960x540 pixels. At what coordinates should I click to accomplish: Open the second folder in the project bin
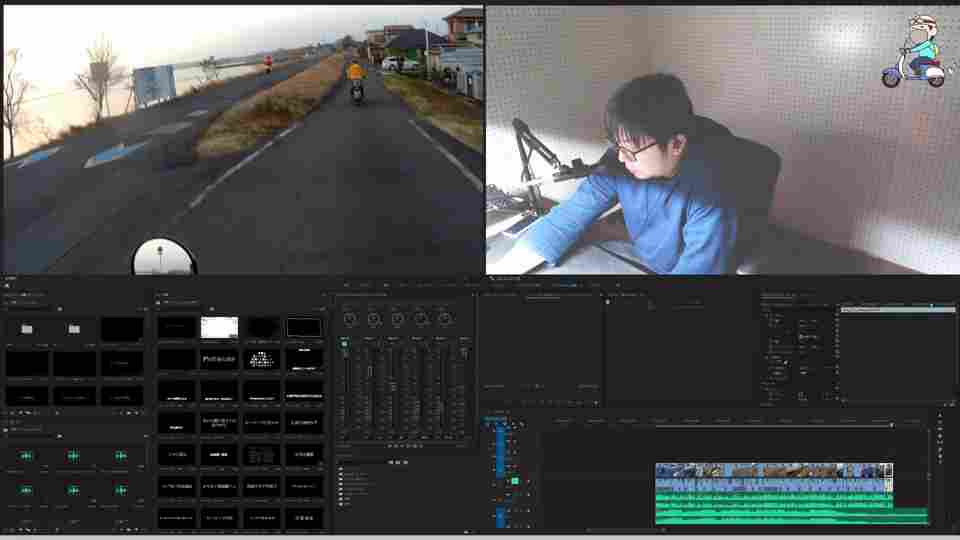click(74, 329)
